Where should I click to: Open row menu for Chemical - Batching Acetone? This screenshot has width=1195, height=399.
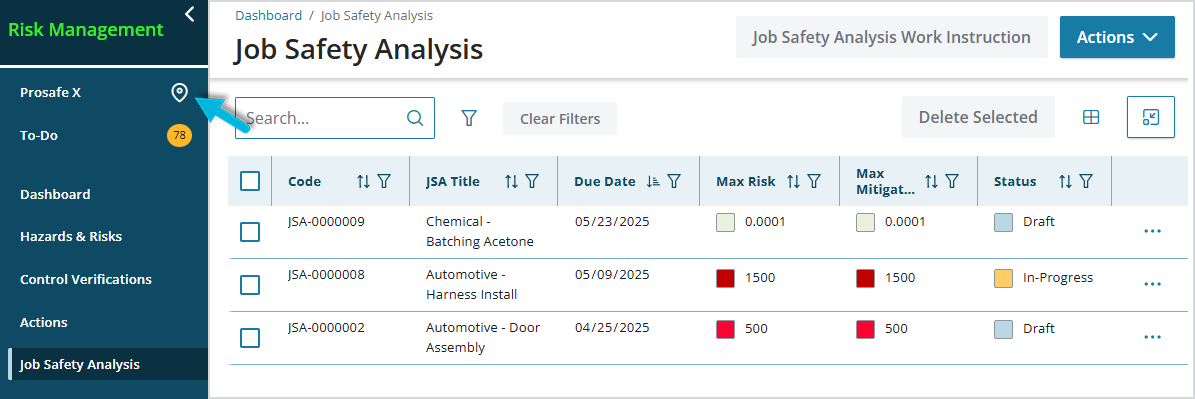tap(1152, 231)
